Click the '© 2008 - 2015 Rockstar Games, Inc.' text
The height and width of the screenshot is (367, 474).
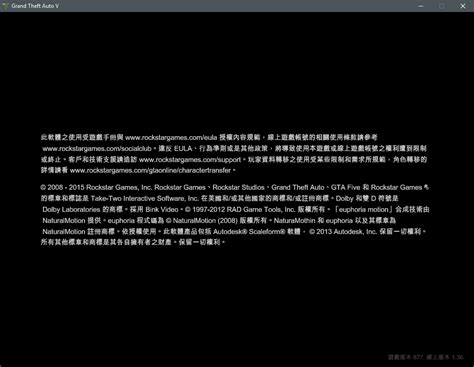(x=96, y=187)
